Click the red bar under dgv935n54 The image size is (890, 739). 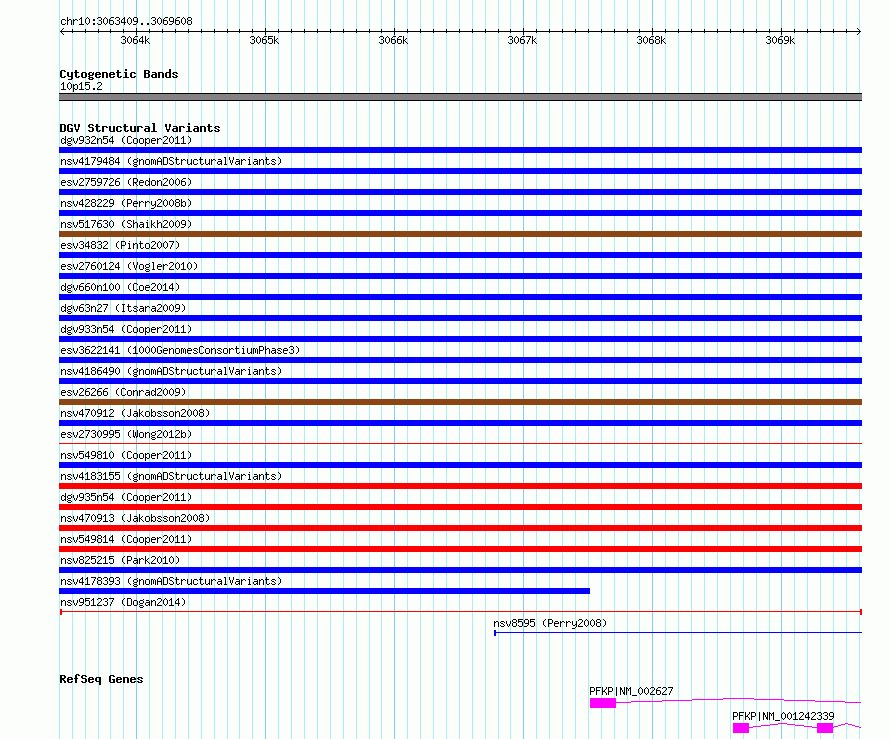pos(460,507)
